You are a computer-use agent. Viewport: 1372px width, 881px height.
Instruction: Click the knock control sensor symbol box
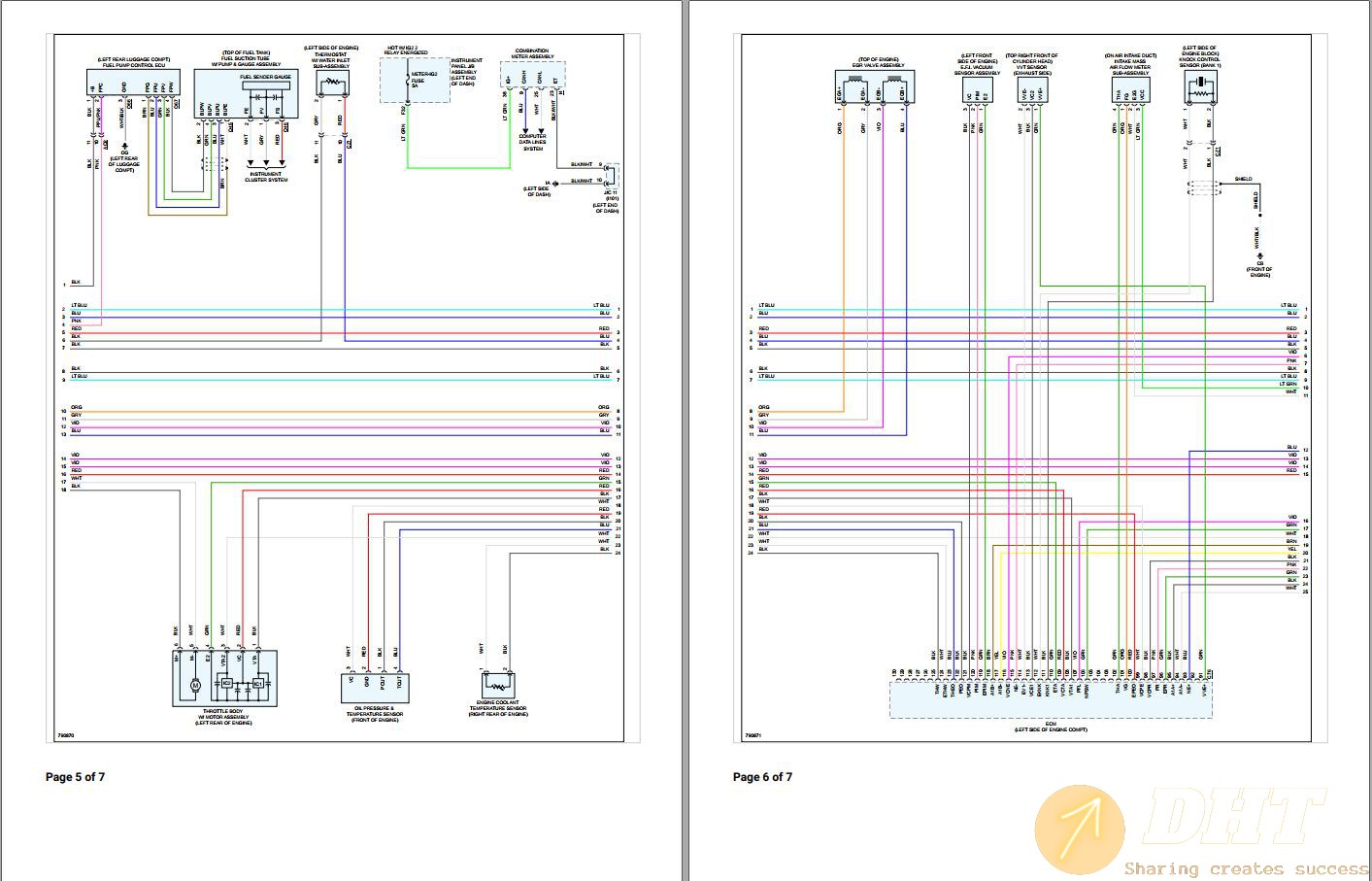pyautogui.click(x=1201, y=88)
